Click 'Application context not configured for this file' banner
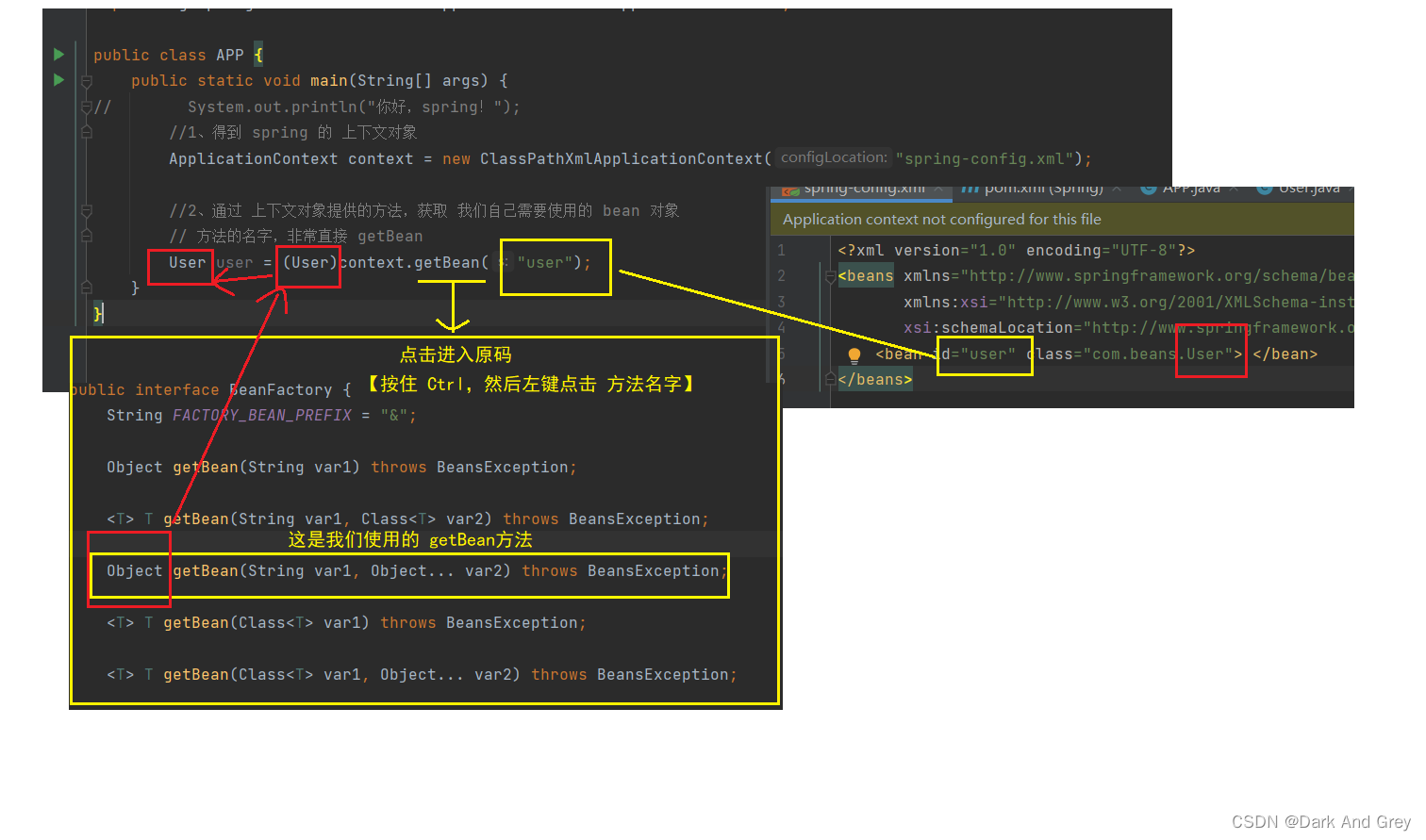The height and width of the screenshot is (840, 1426). click(1063, 220)
